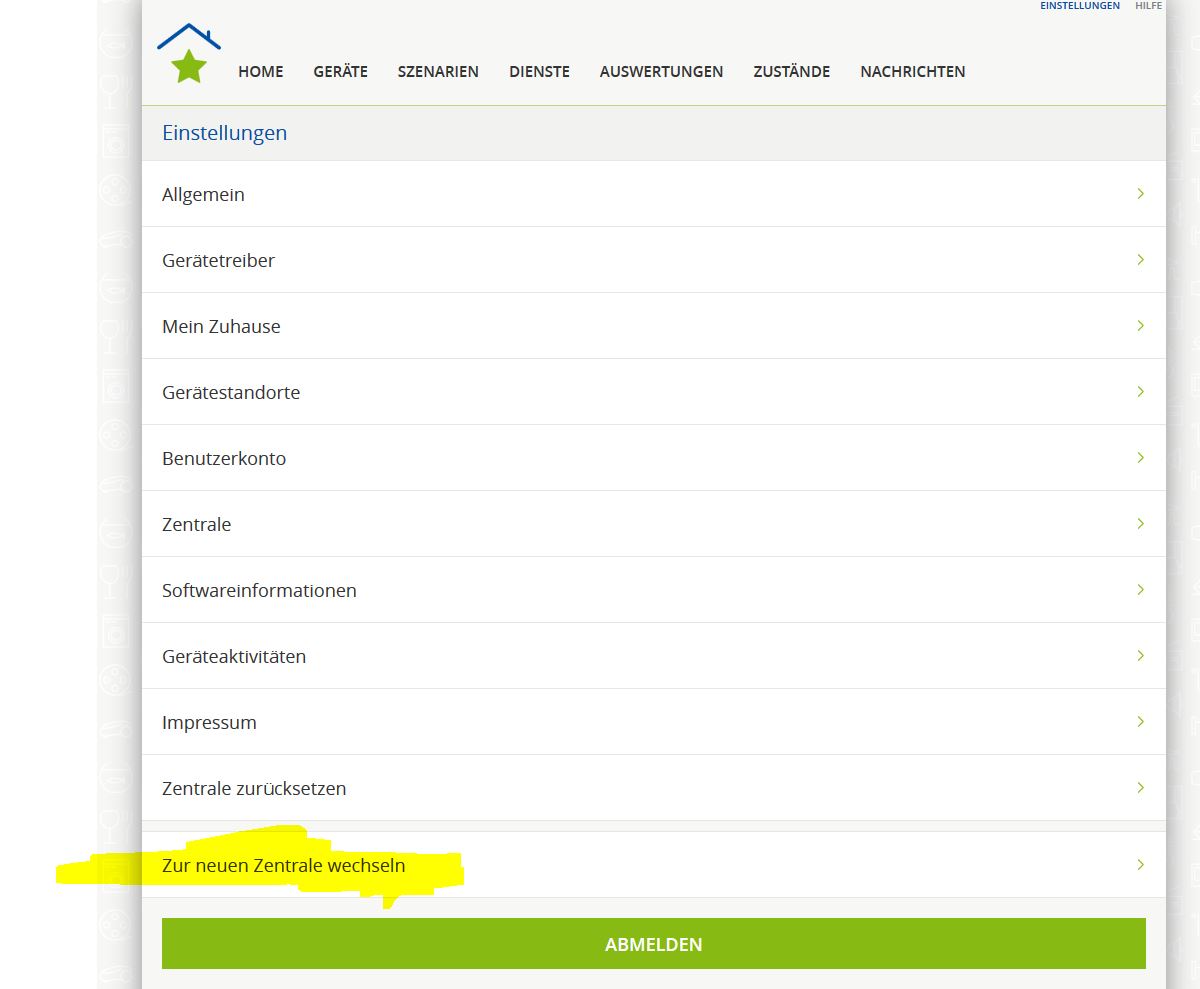Open the AUSWERTUNGEN page
The image size is (1200, 989).
click(x=661, y=72)
